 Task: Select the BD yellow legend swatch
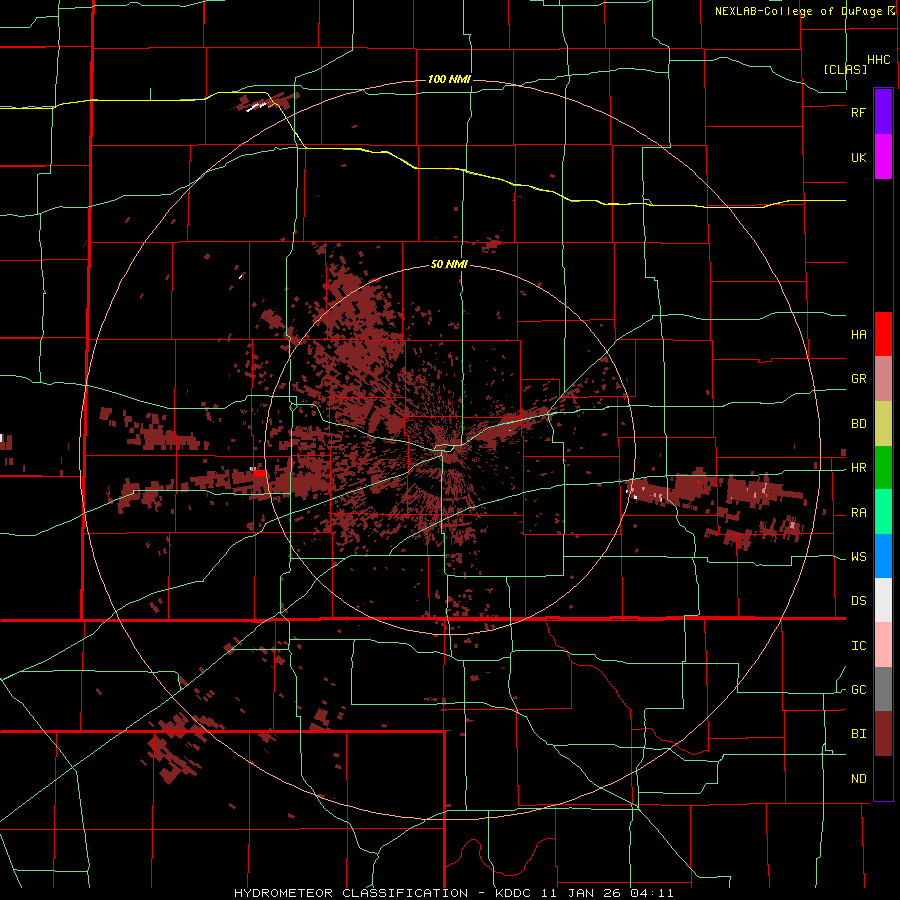coord(883,424)
